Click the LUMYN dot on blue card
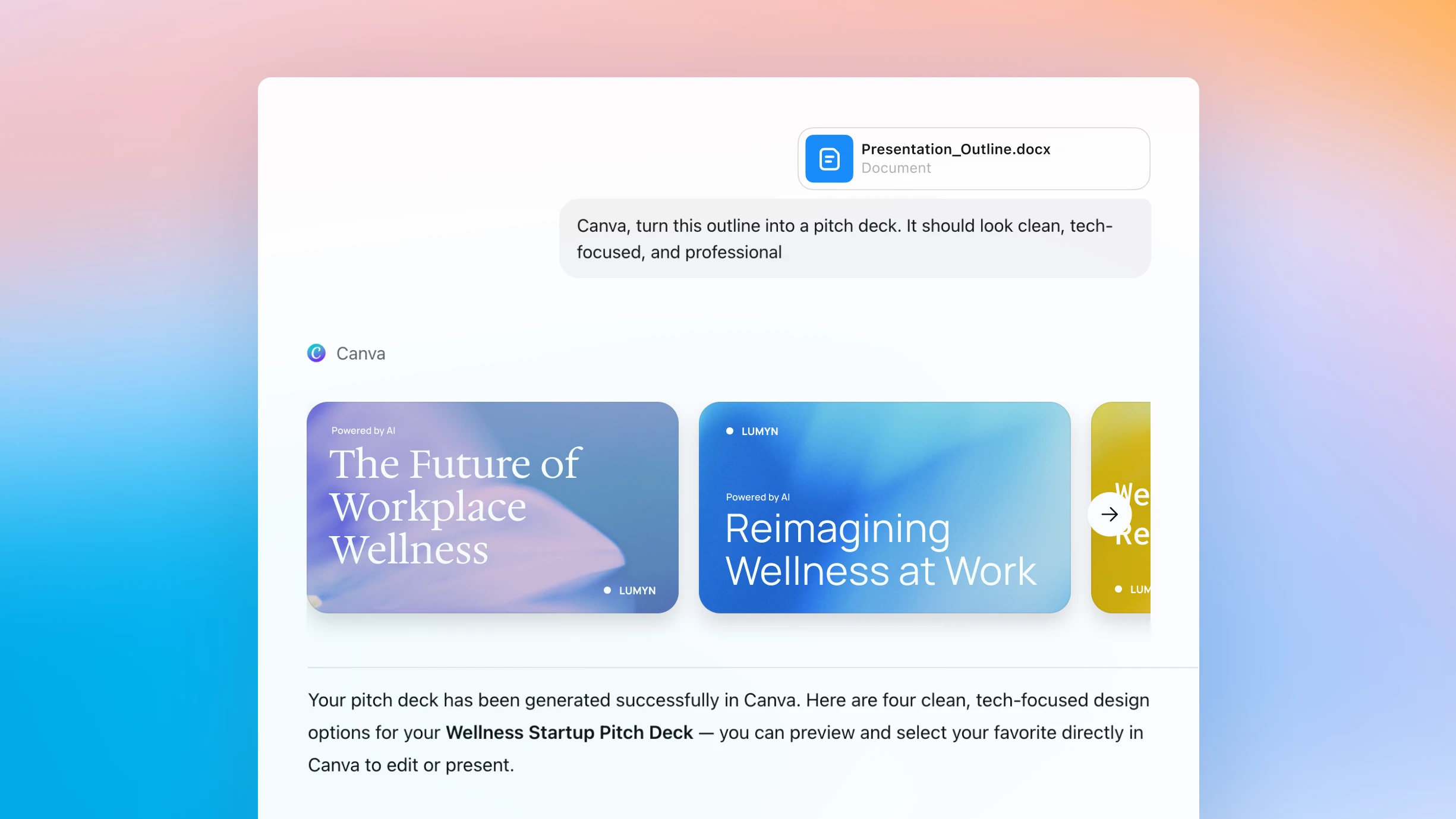The height and width of the screenshot is (819, 1456). 730,431
